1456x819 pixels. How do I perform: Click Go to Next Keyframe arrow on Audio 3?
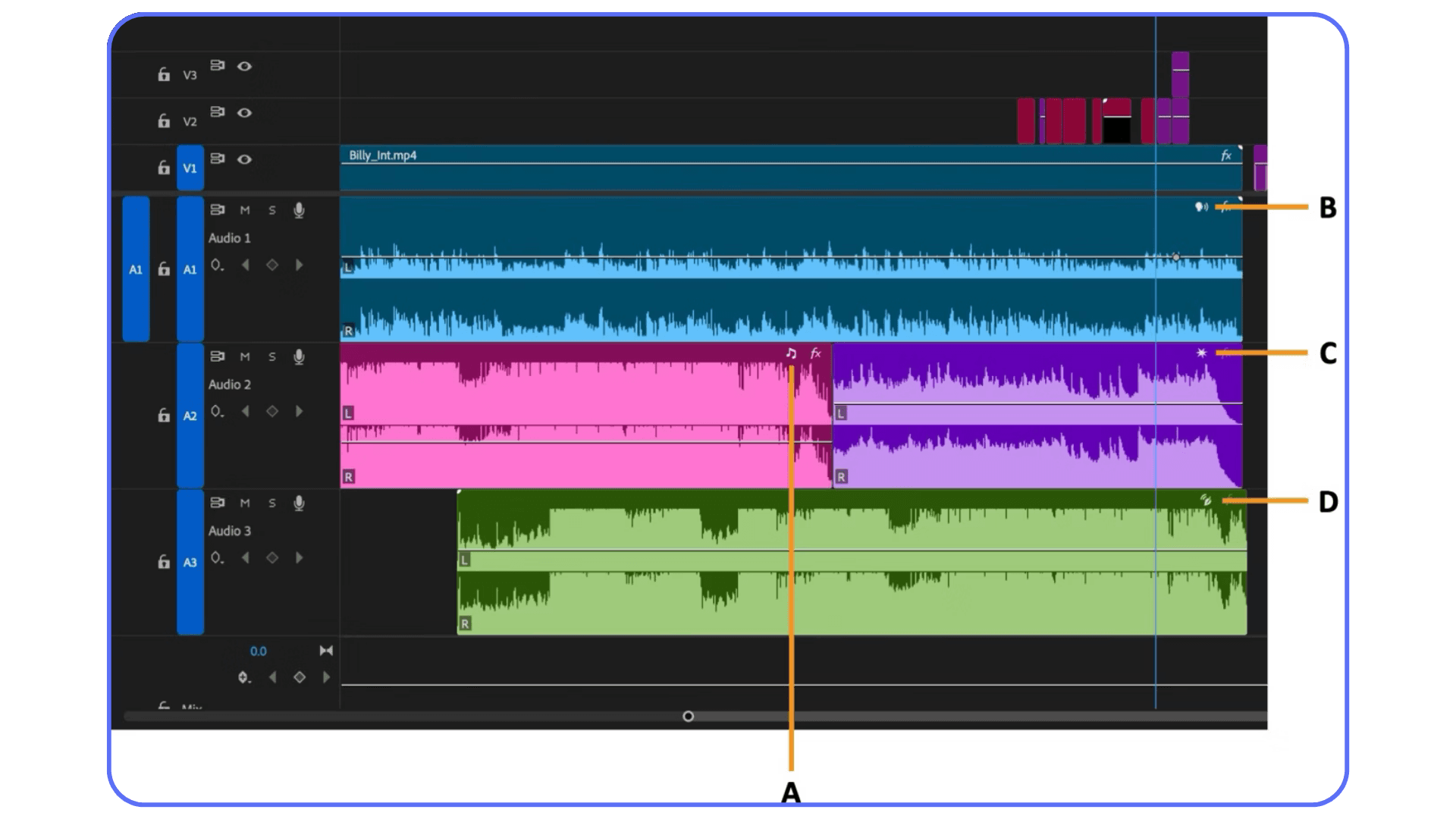(x=298, y=556)
